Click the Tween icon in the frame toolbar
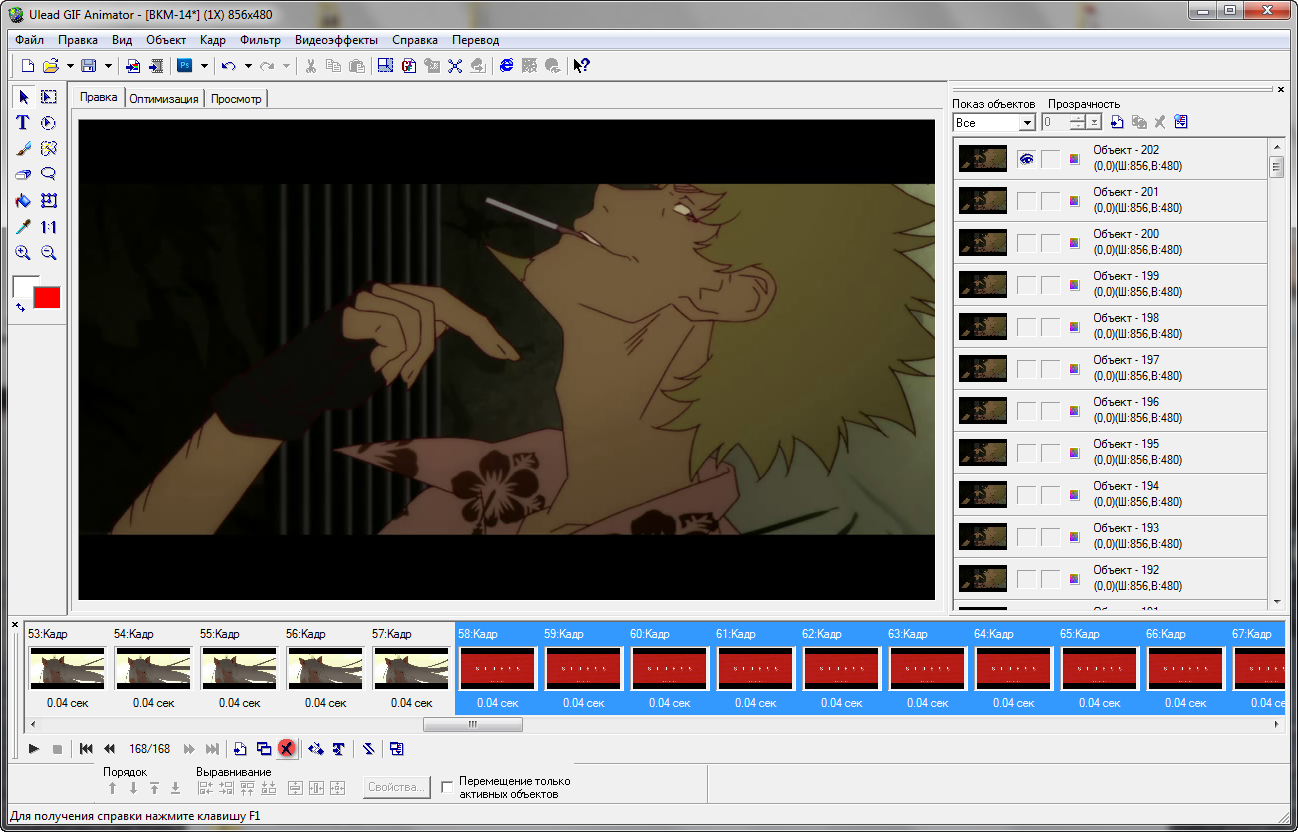Screen dimensions: 1298x832 316,748
